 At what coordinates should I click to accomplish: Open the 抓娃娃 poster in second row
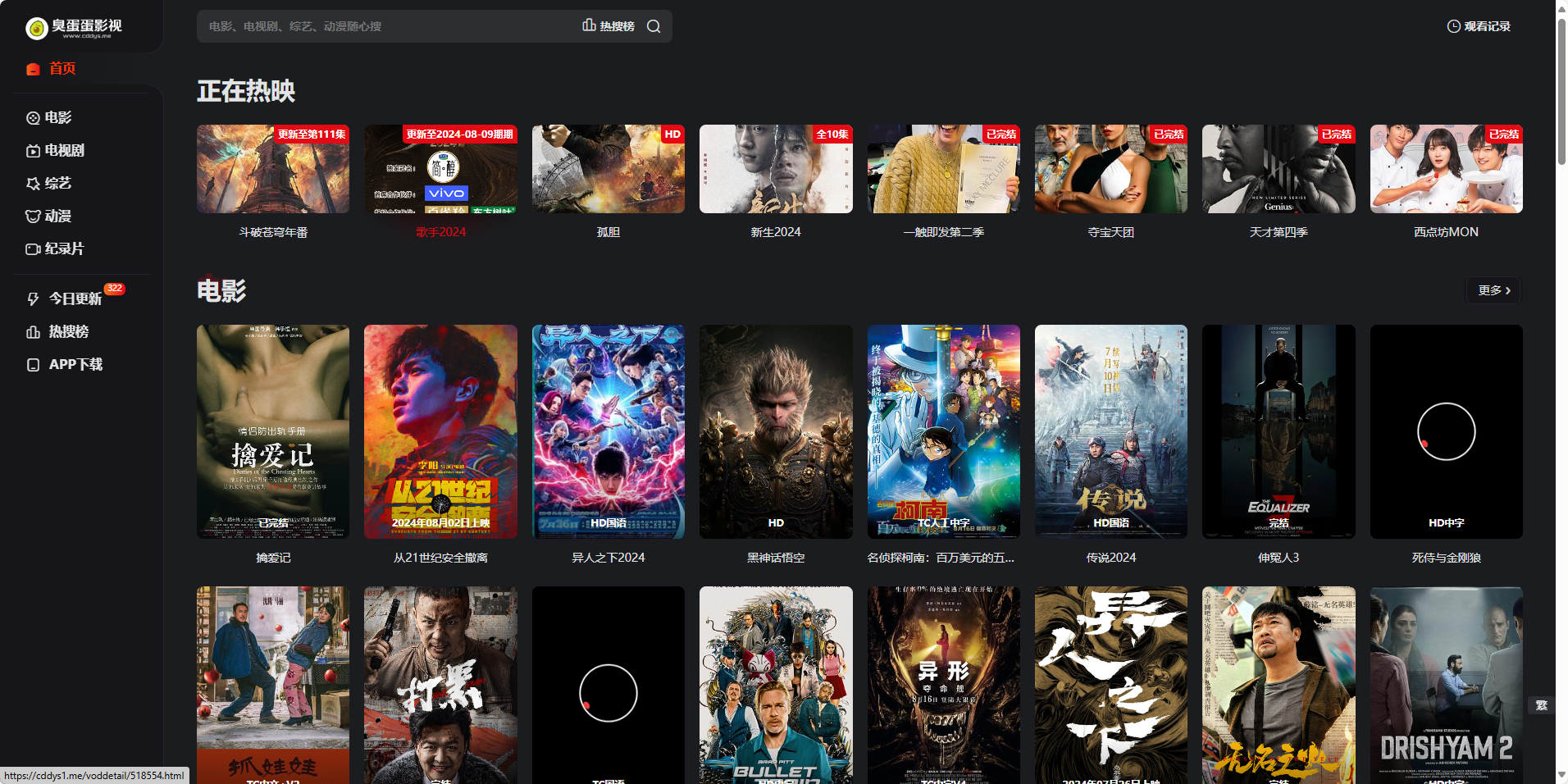point(273,685)
